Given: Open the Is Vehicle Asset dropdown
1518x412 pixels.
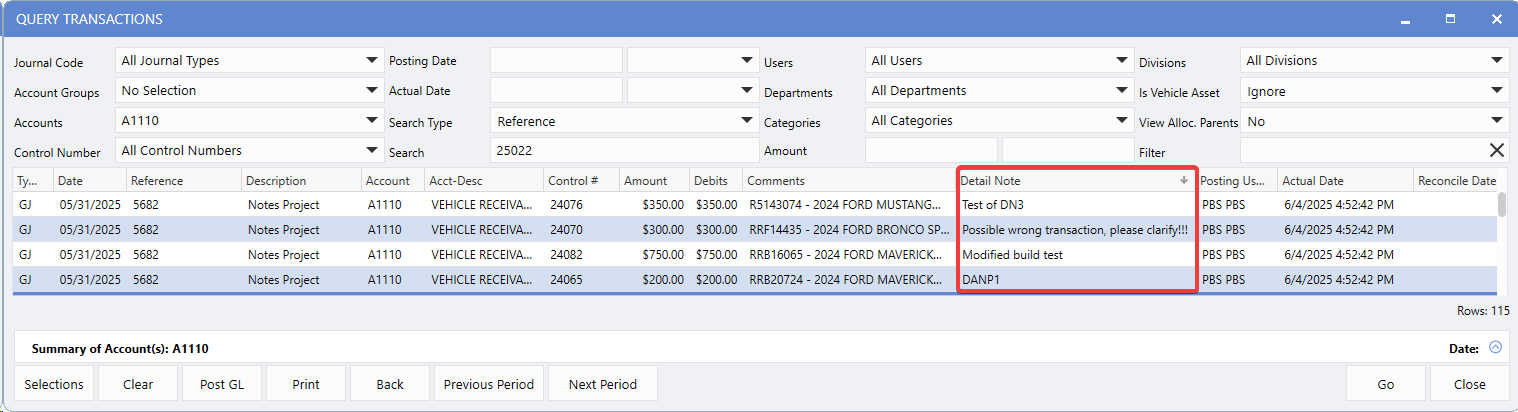Looking at the screenshot, I should pos(1373,91).
